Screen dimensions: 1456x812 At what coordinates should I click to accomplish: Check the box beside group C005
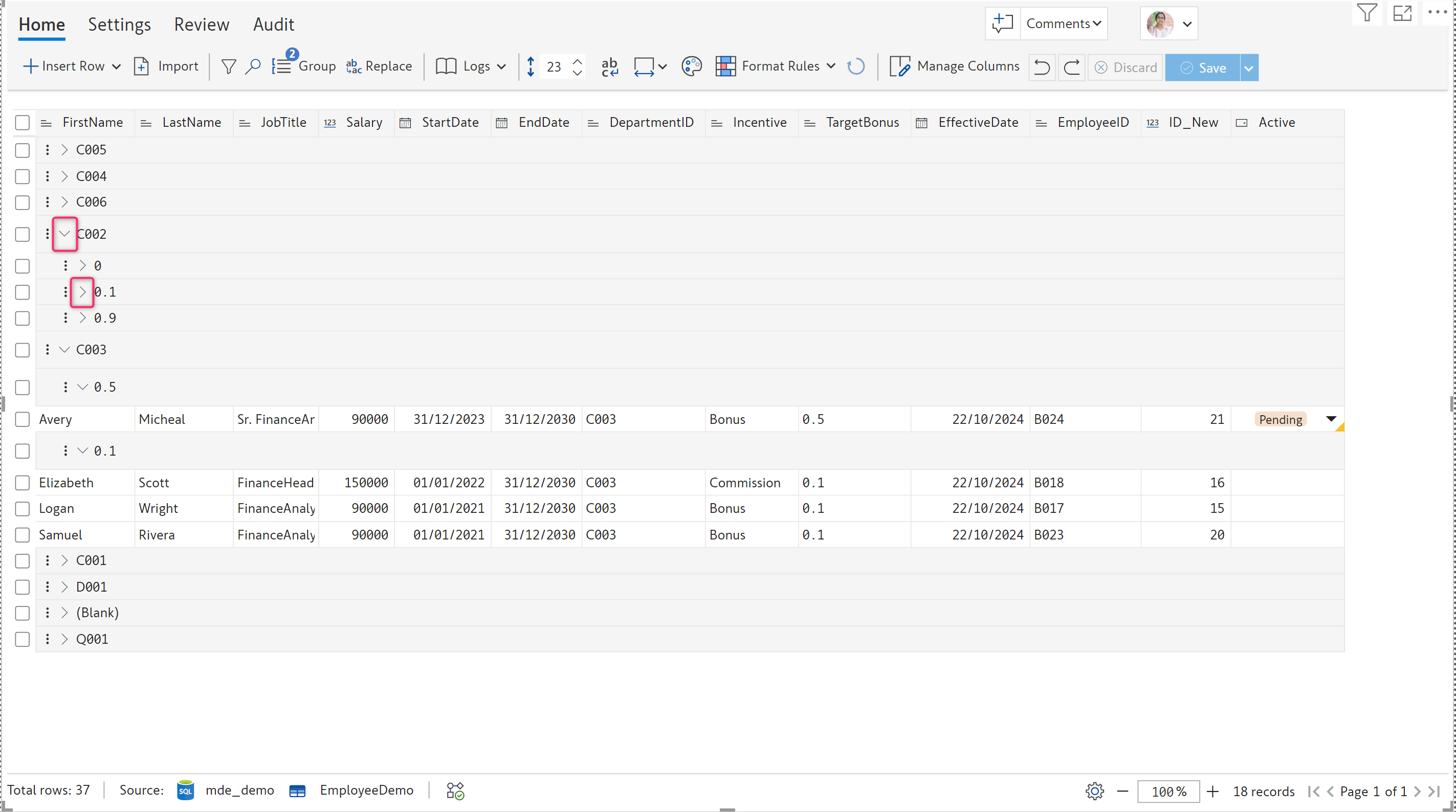(22, 150)
